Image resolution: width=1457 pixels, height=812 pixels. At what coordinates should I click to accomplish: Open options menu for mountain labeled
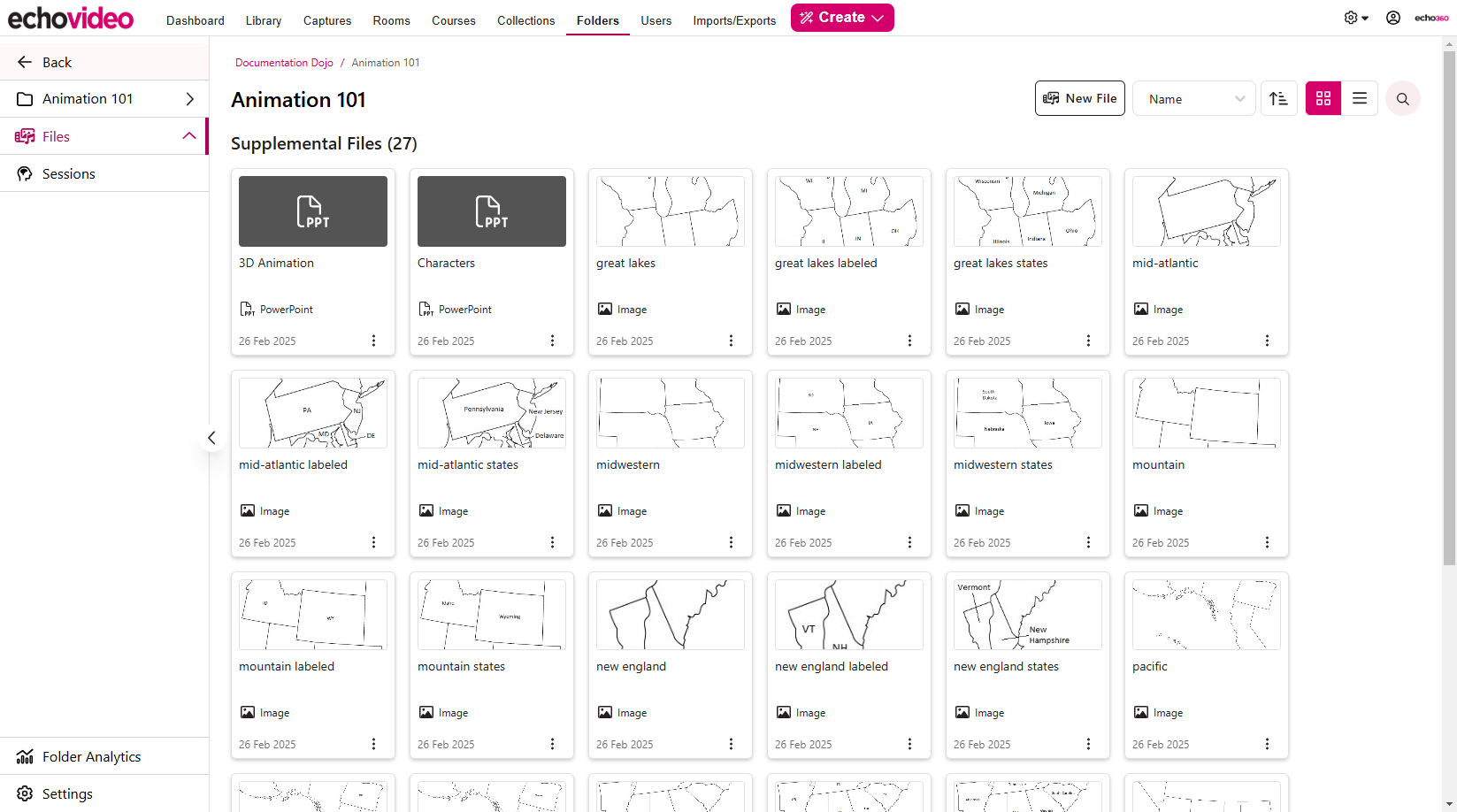pyautogui.click(x=373, y=744)
